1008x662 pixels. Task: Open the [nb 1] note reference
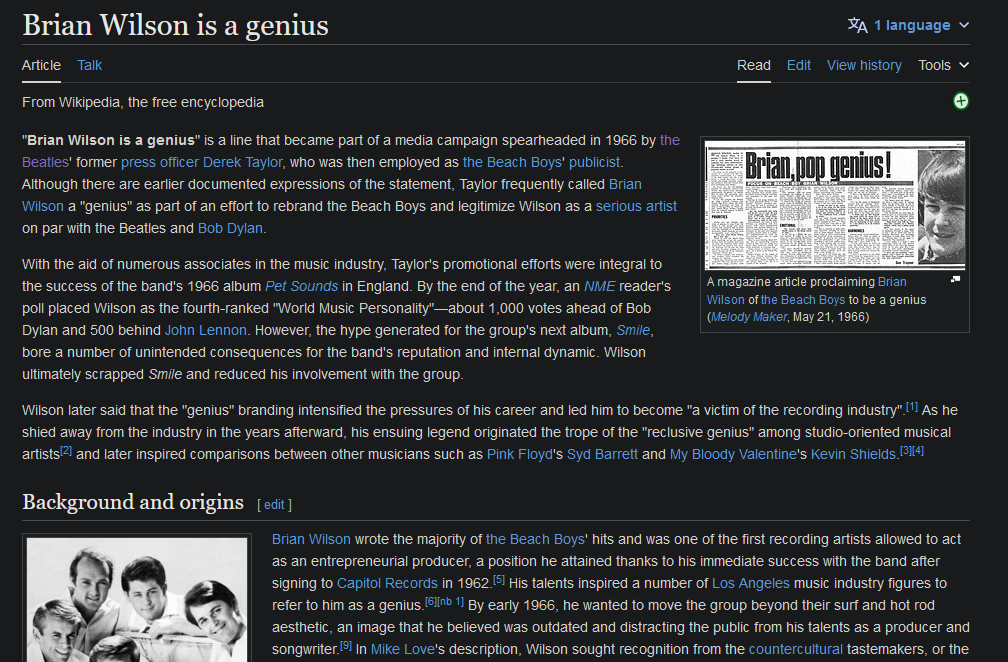[x=451, y=602]
